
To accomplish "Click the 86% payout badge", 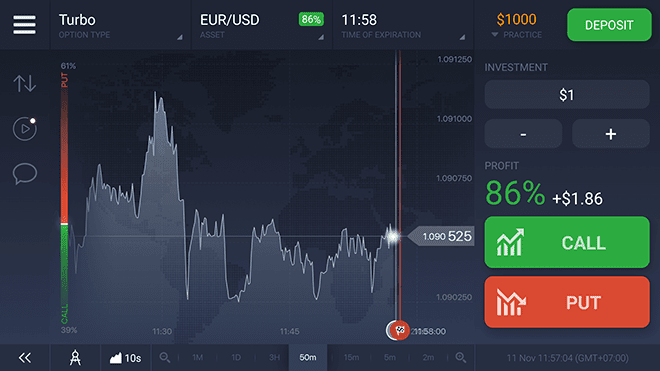I will [x=311, y=19].
